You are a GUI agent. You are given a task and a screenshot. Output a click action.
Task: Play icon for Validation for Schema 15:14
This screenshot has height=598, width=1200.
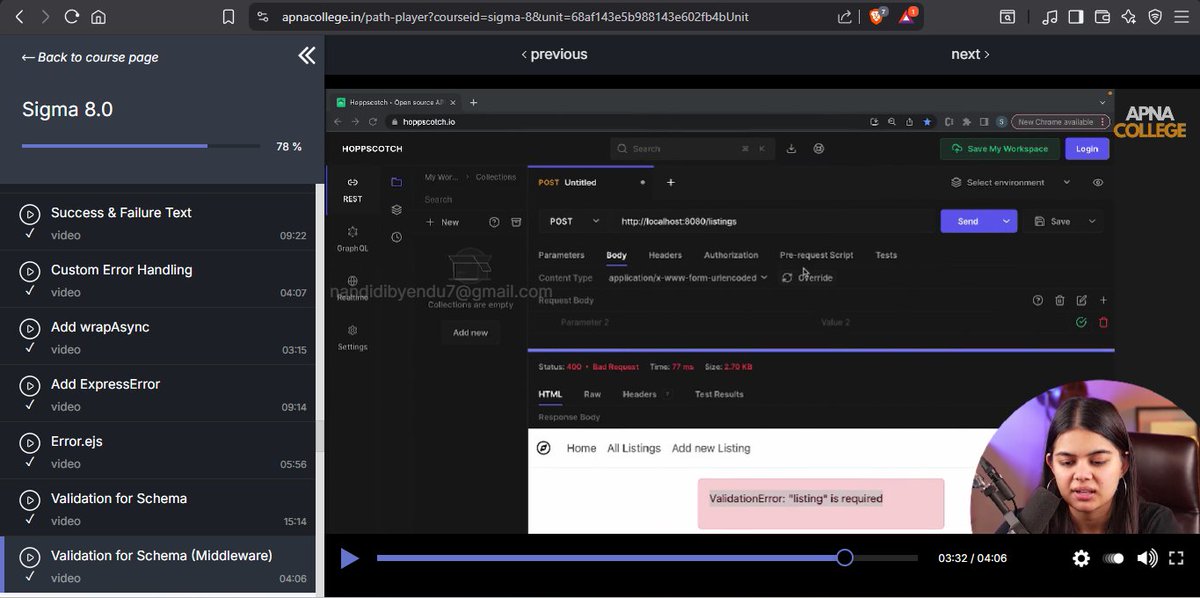point(30,498)
